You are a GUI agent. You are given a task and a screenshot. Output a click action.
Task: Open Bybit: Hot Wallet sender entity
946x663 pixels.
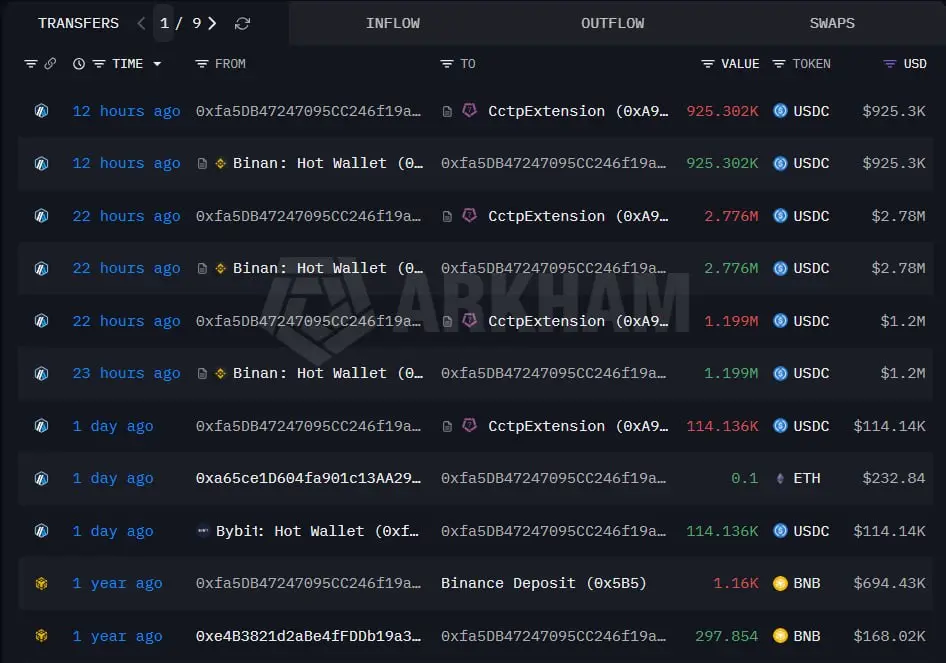(x=317, y=531)
